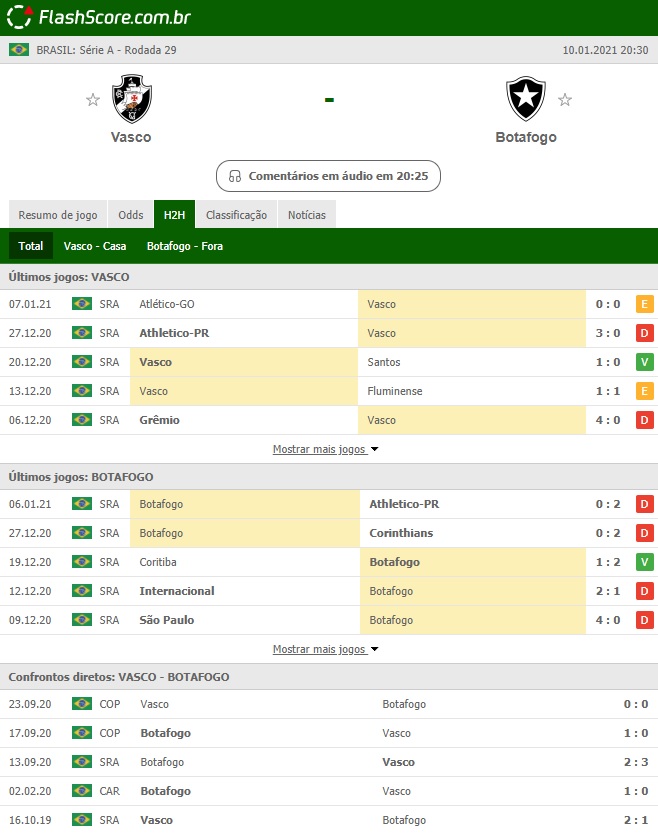Select the Total sub-tab

pyautogui.click(x=31, y=245)
